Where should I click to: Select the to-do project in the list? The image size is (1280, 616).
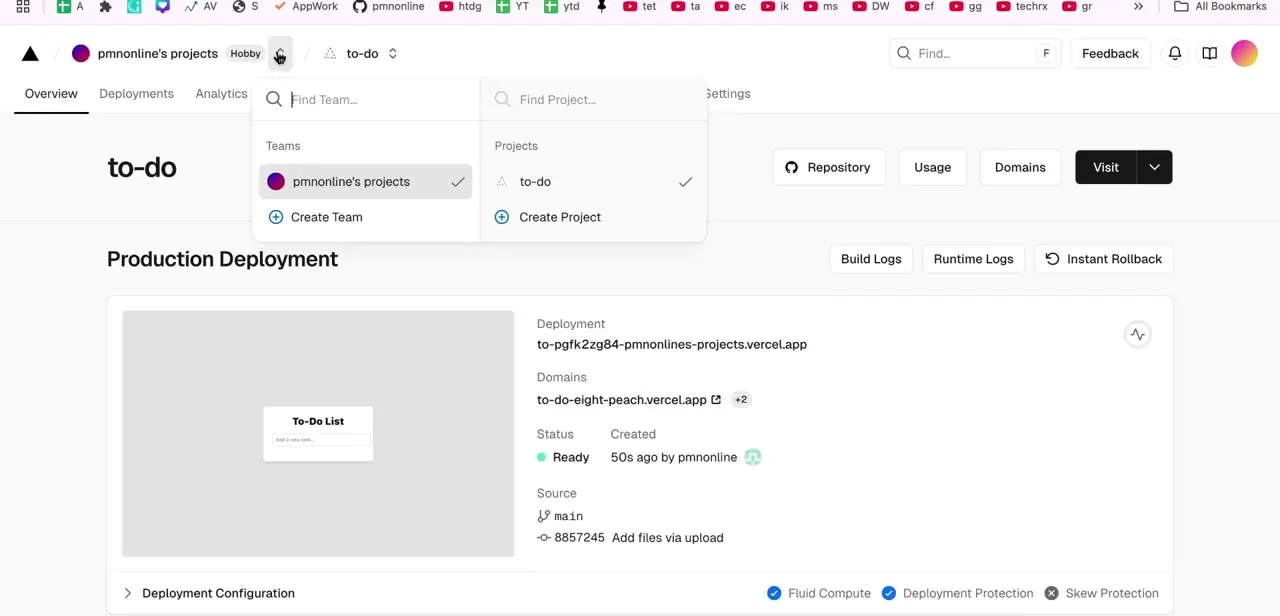[x=593, y=181]
